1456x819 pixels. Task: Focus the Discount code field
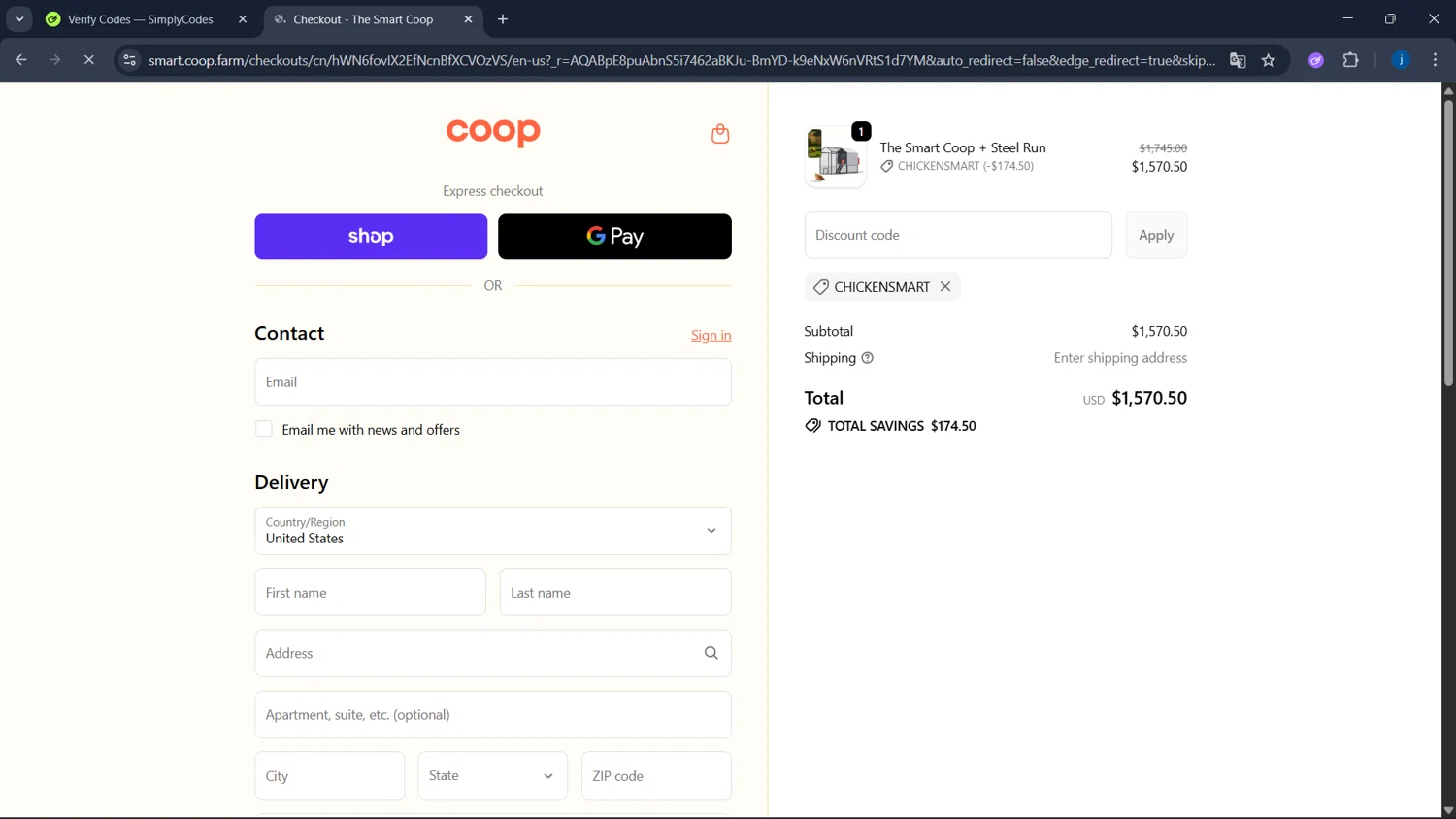point(958,235)
